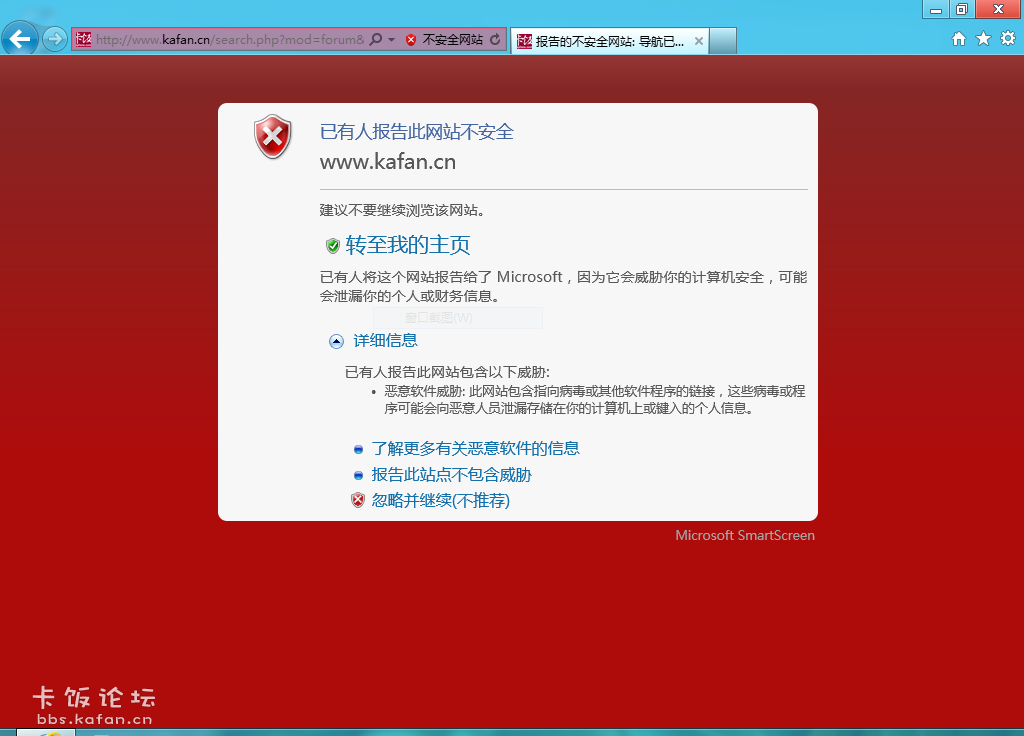Select the 报告的不安全网站 tab
This screenshot has height=736, width=1024.
(x=609, y=41)
